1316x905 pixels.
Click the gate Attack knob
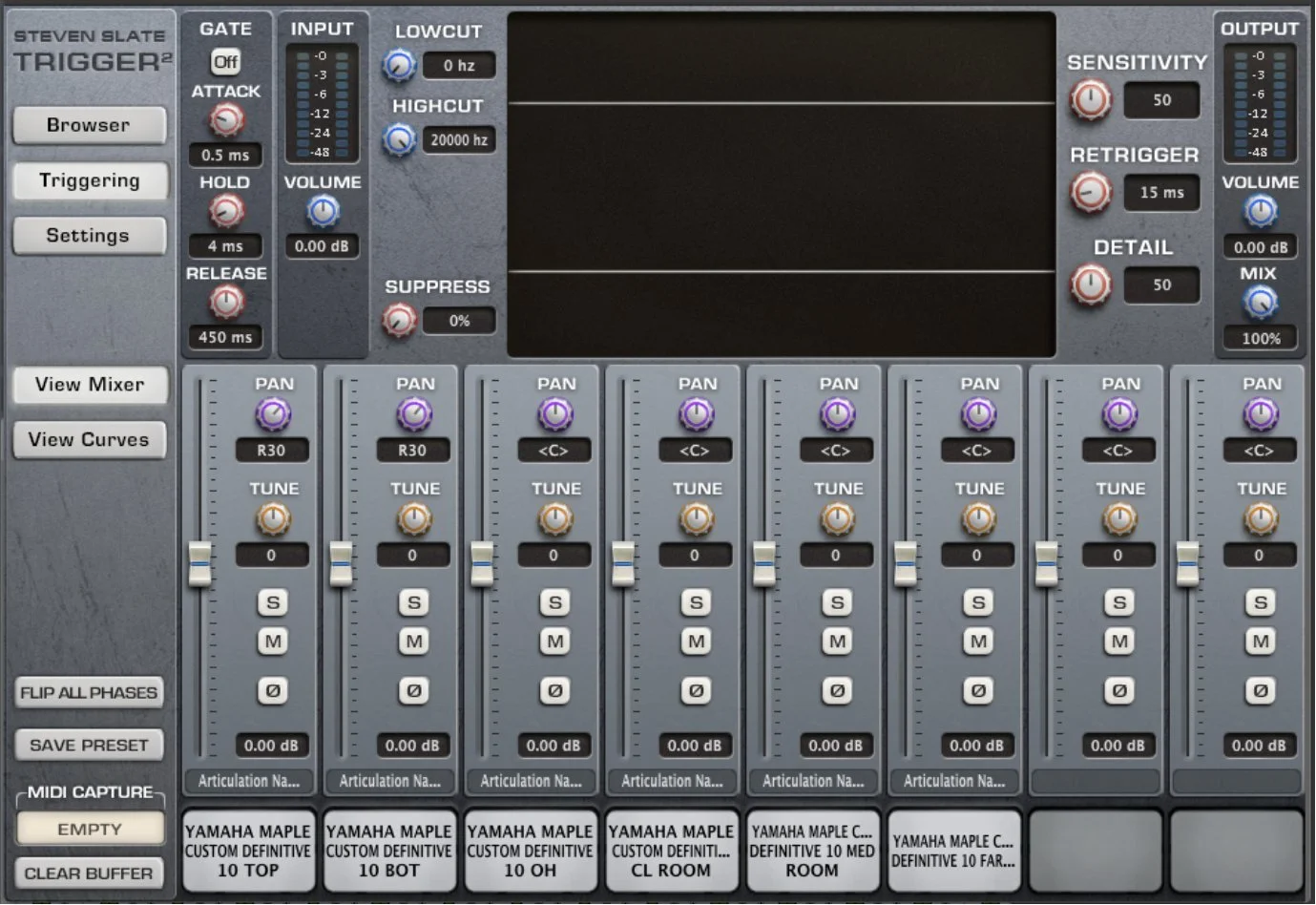(226, 120)
